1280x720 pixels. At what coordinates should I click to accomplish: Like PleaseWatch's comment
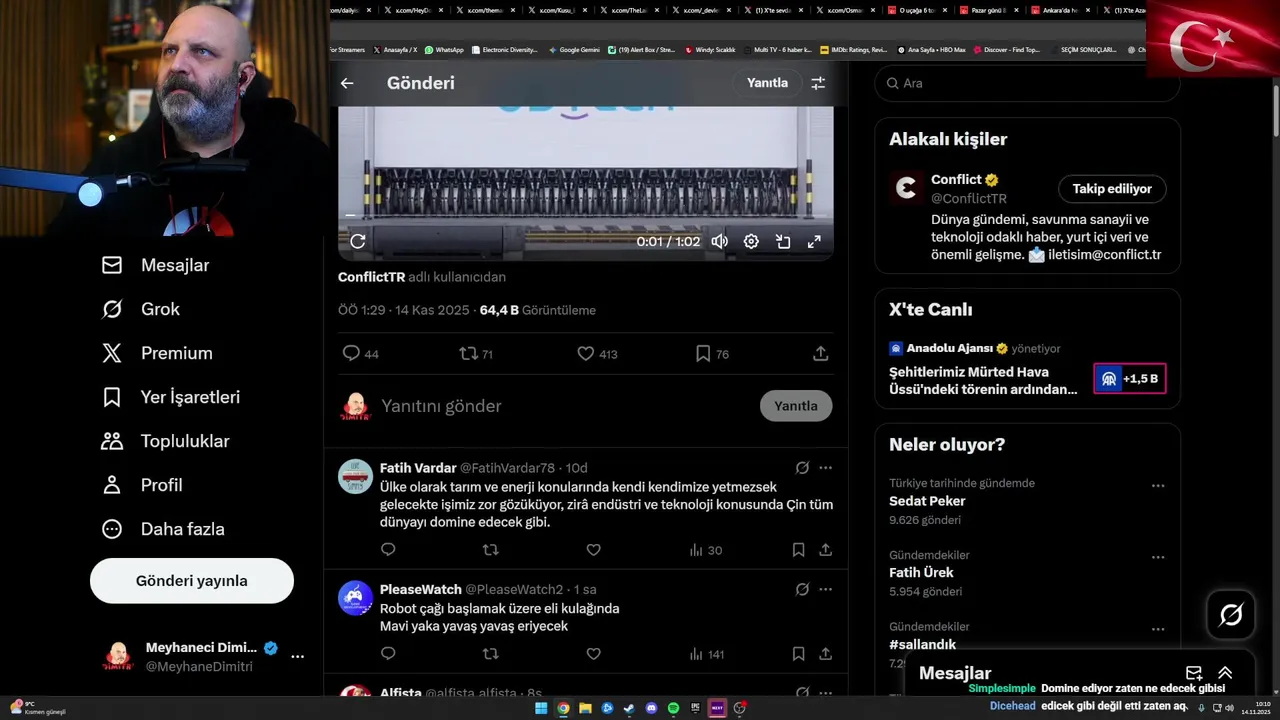pyautogui.click(x=593, y=654)
